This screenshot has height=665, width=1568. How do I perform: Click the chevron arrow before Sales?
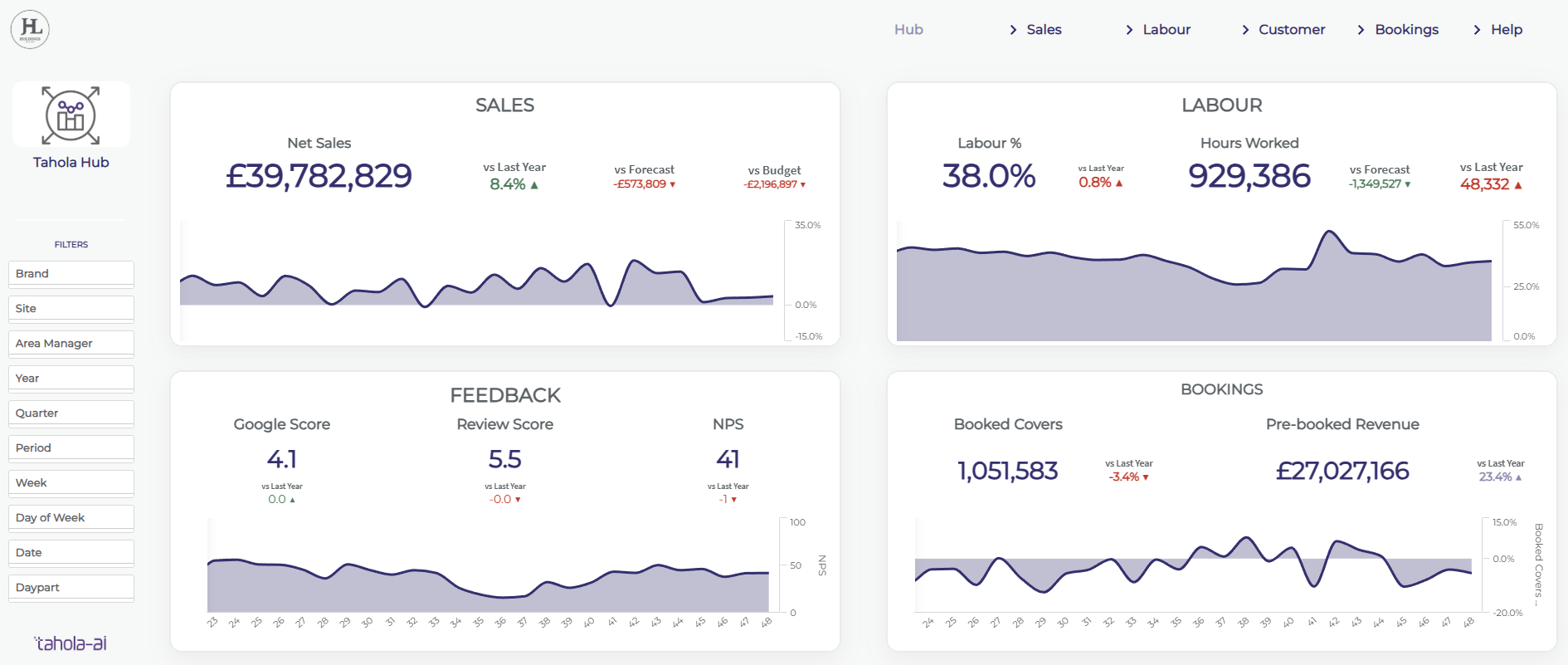coord(1013,30)
